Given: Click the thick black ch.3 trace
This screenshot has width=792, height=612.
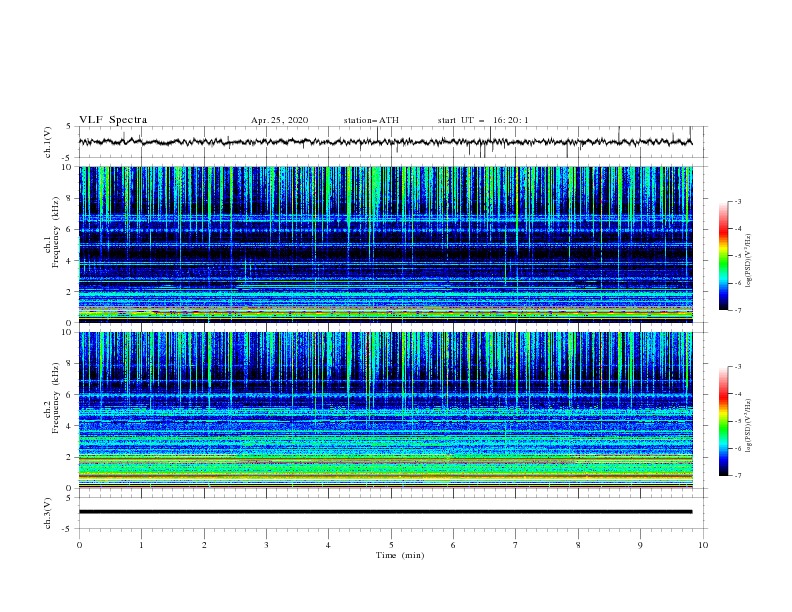Looking at the screenshot, I should pyautogui.click(x=385, y=512).
